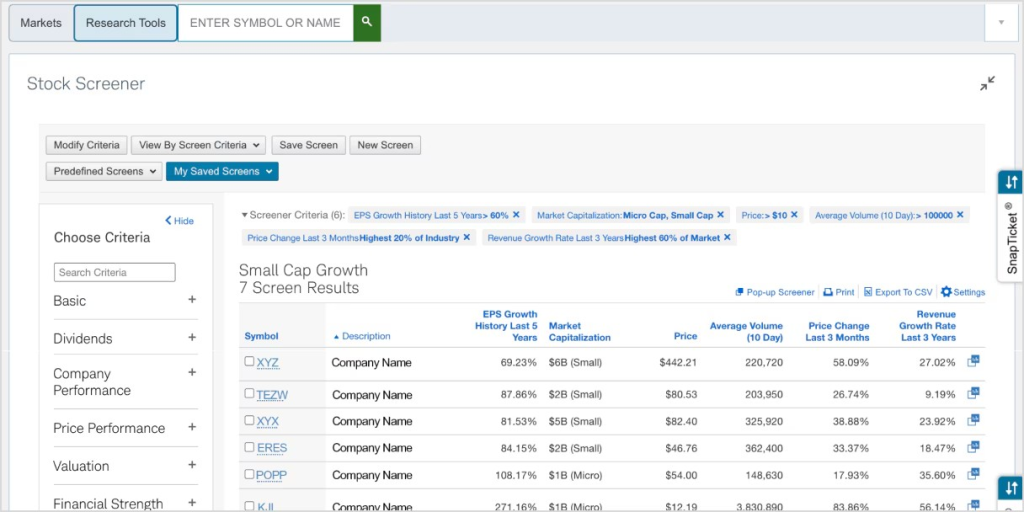Switch to the Research Tools tab
The height and width of the screenshot is (512, 1024).
[x=125, y=23]
